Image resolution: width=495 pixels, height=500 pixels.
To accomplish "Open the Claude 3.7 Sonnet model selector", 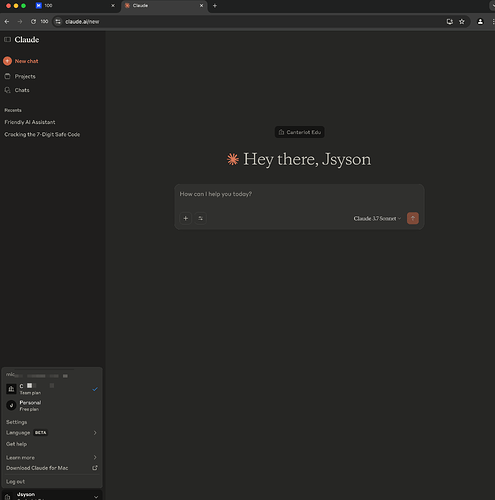I will (377, 218).
